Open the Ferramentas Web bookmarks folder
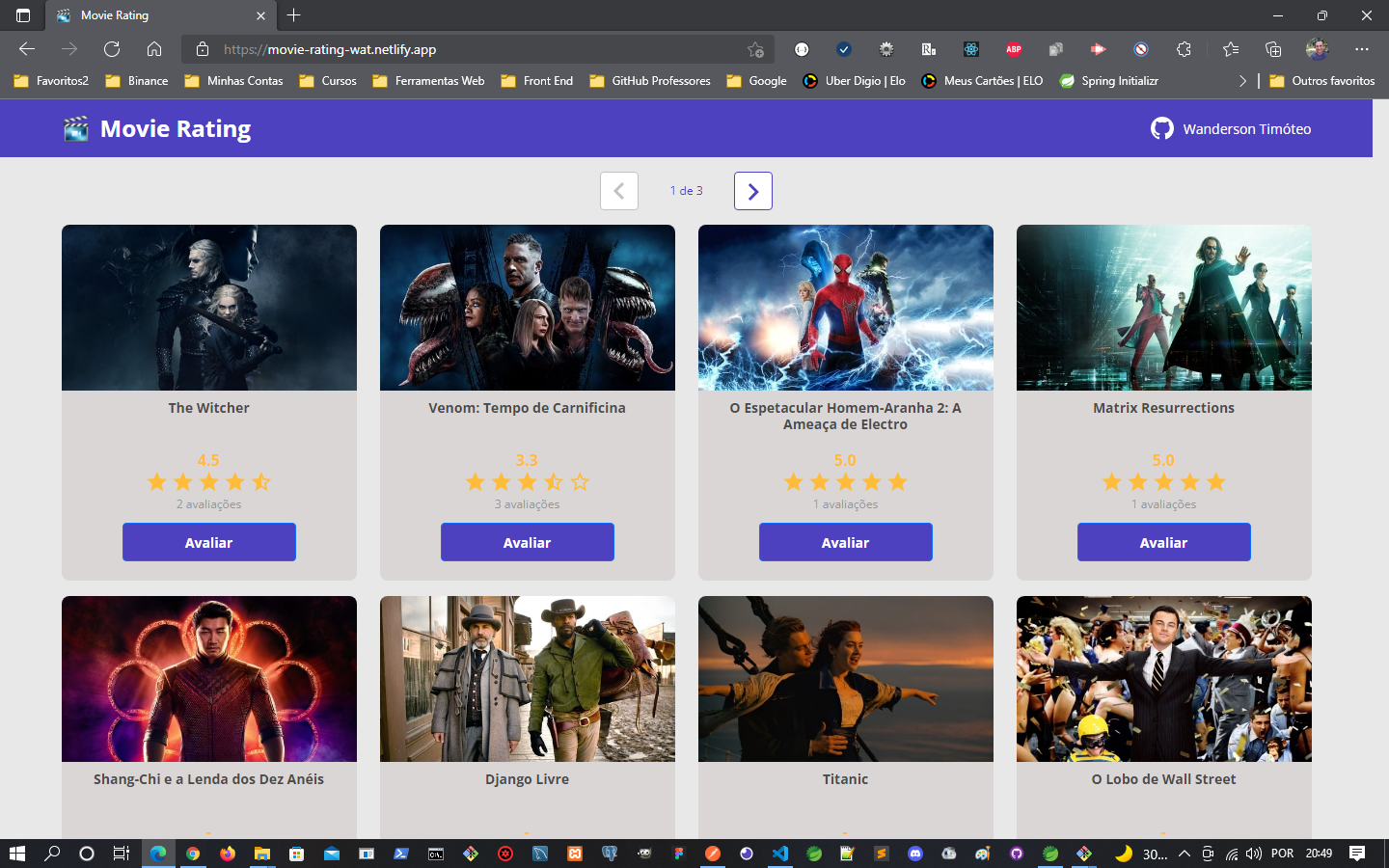Image resolution: width=1389 pixels, height=868 pixels. tap(428, 81)
